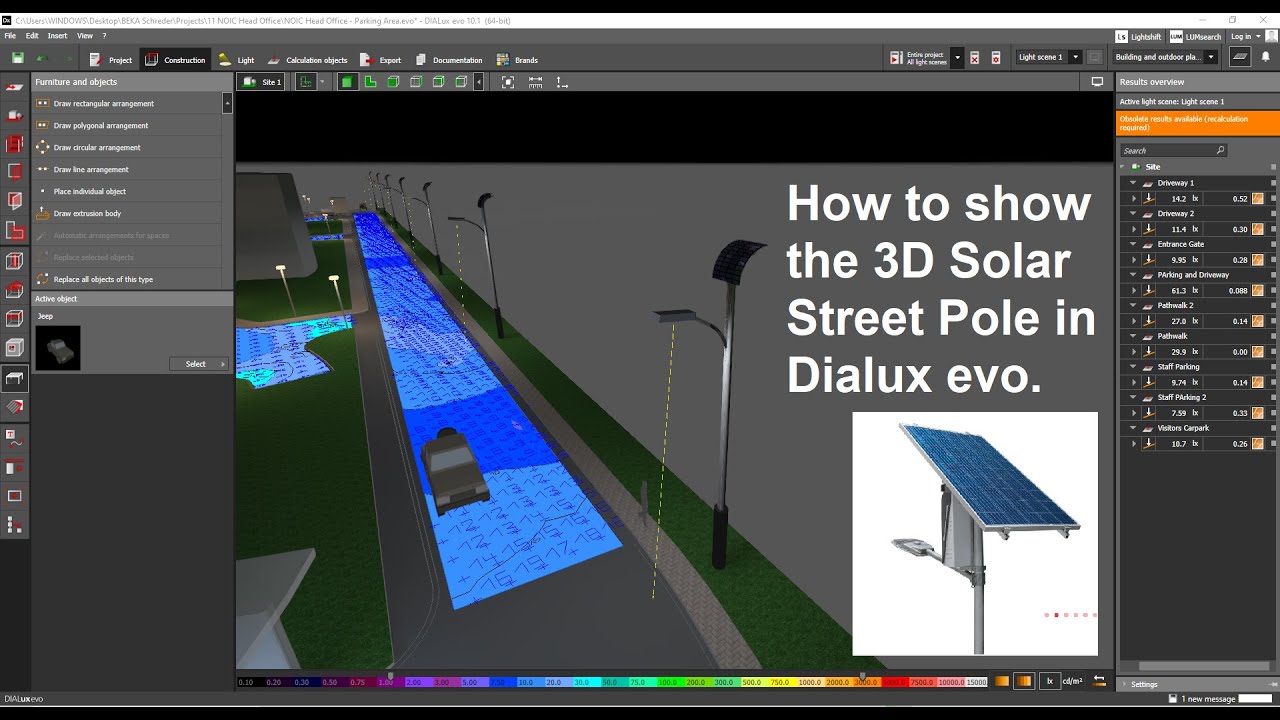1280x720 pixels.
Task: Collapse the Driveway 1 result group
Action: click(1133, 183)
